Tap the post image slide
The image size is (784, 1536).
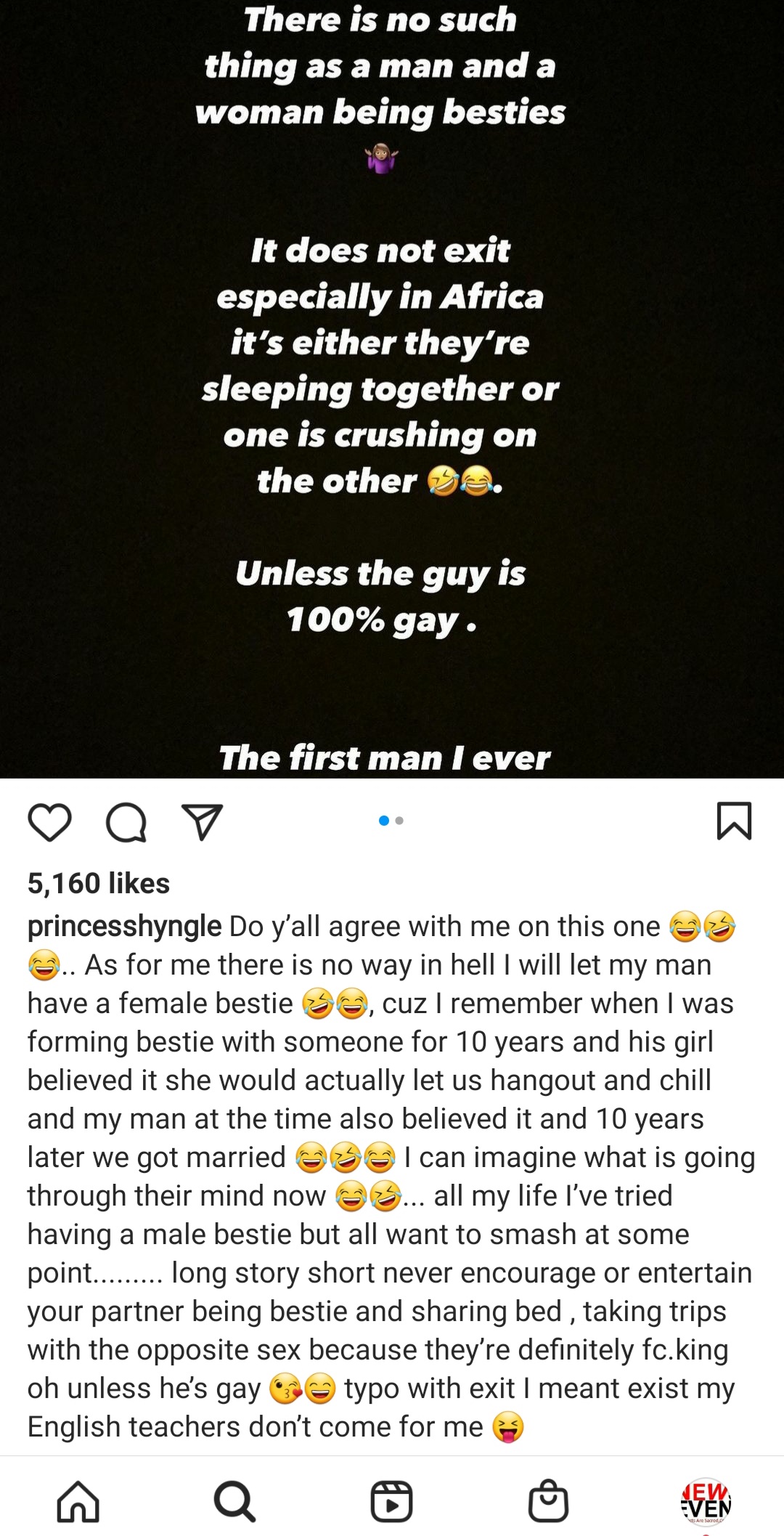(x=392, y=389)
